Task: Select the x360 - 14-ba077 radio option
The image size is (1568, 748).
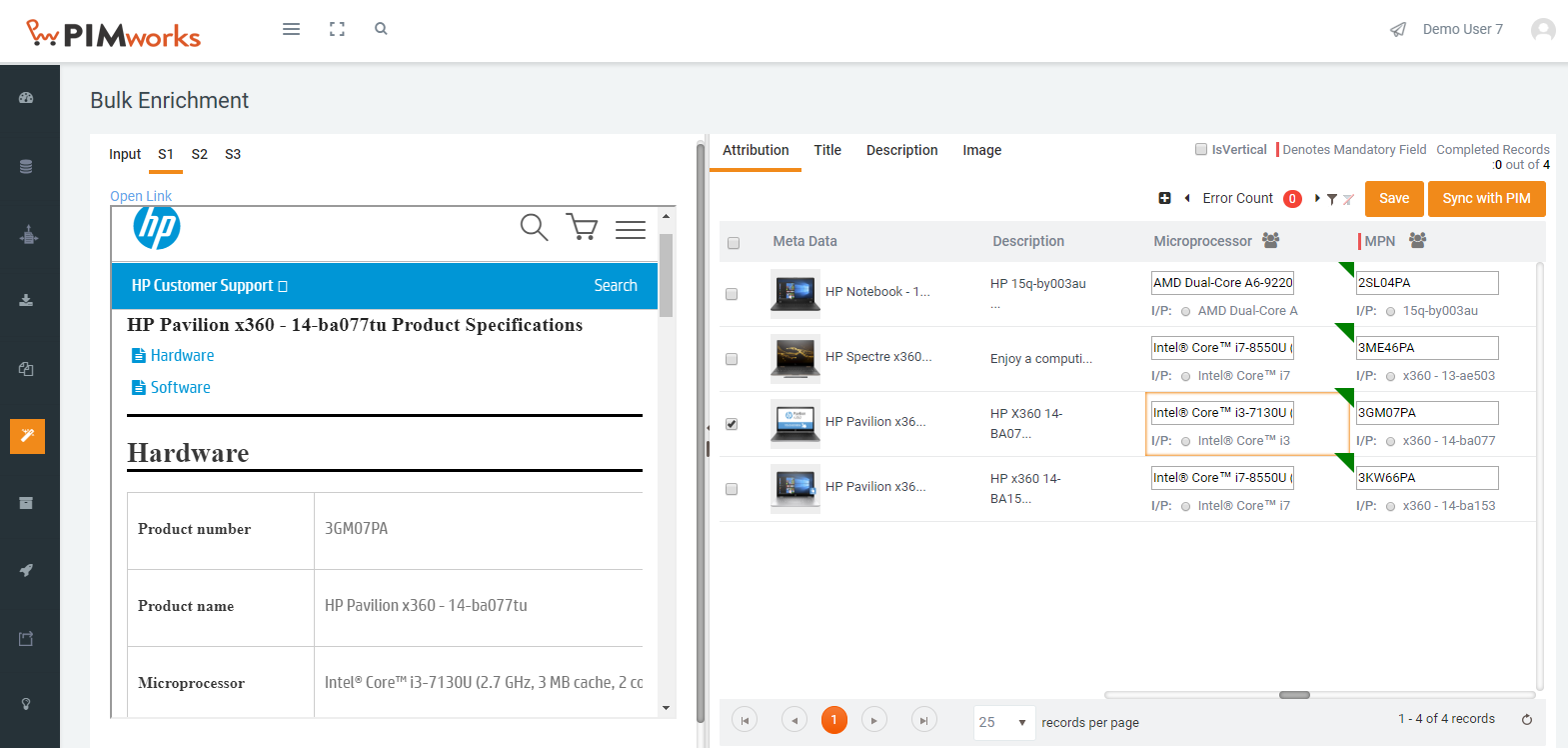Action: pyautogui.click(x=1390, y=441)
